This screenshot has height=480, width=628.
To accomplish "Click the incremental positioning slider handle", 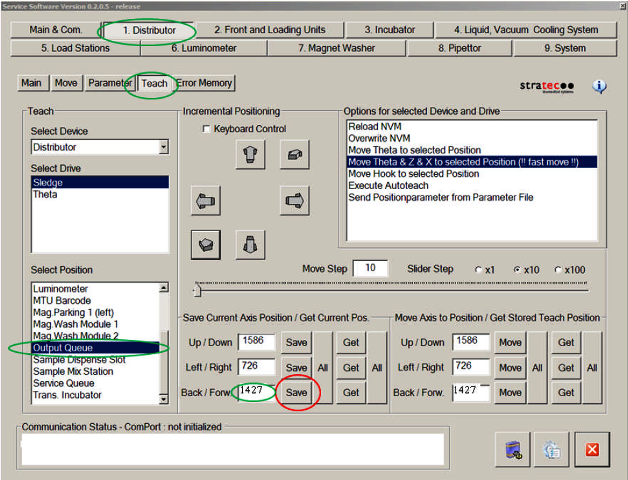I will (x=197, y=291).
